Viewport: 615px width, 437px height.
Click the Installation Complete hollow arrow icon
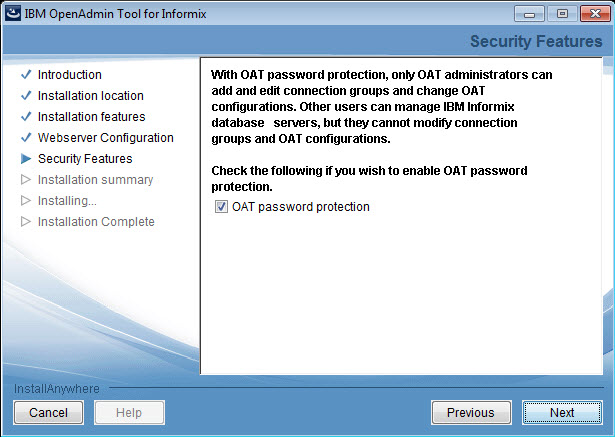point(25,222)
